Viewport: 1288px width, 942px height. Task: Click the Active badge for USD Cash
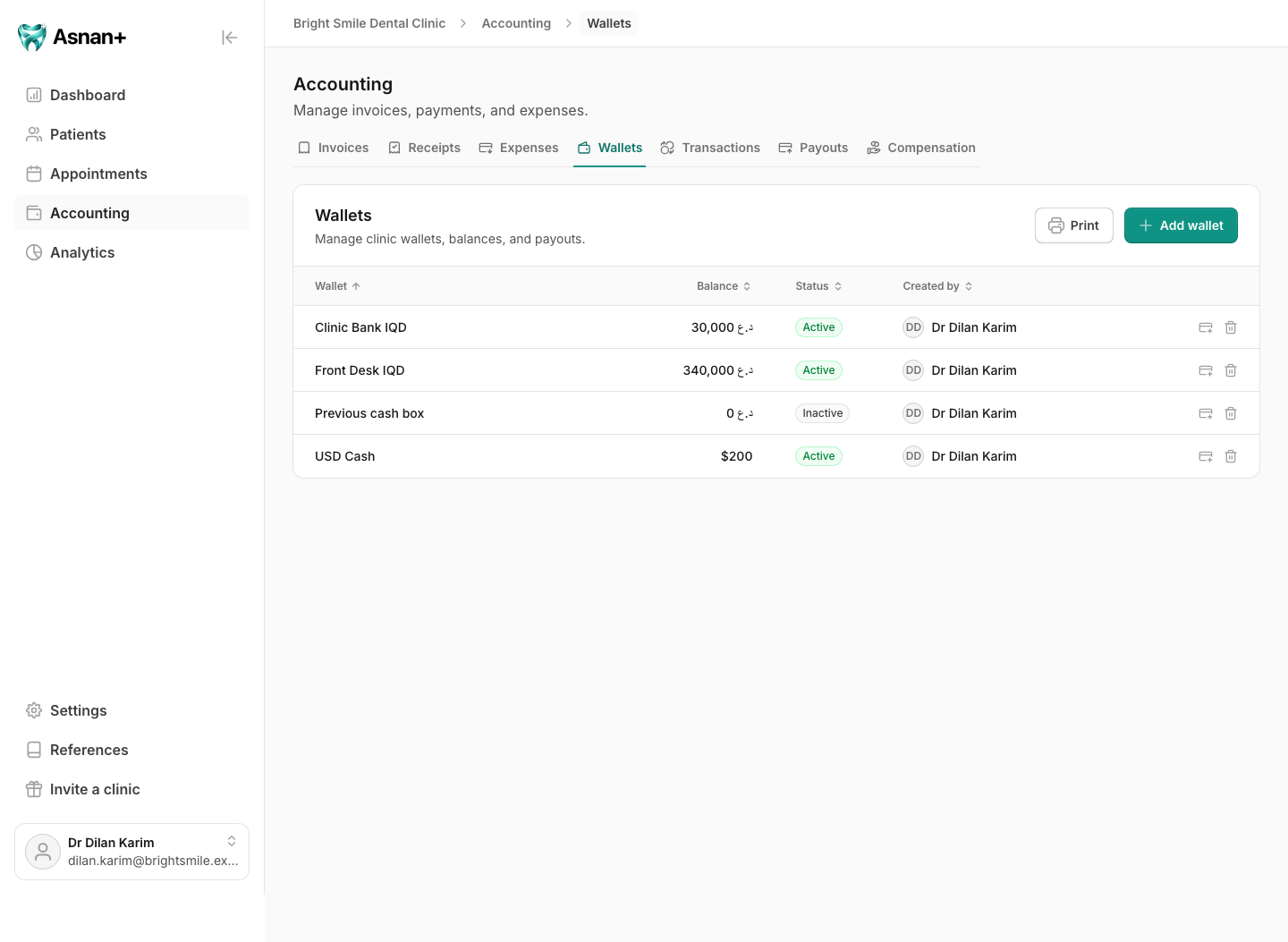(818, 456)
